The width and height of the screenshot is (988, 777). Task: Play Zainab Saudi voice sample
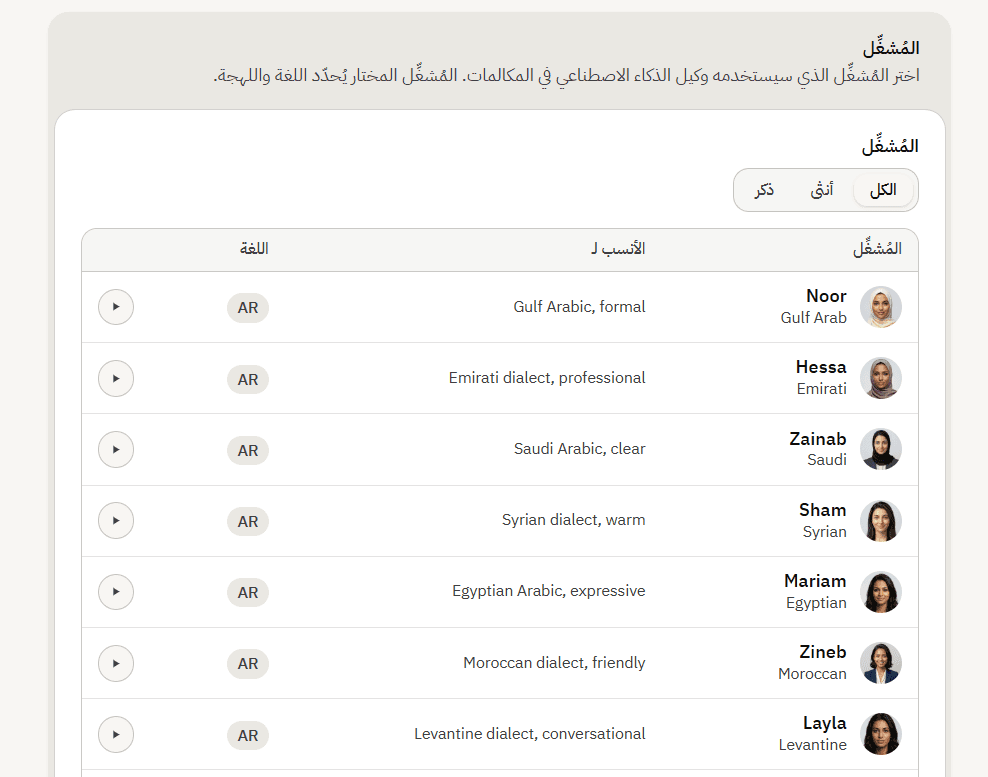pos(116,449)
